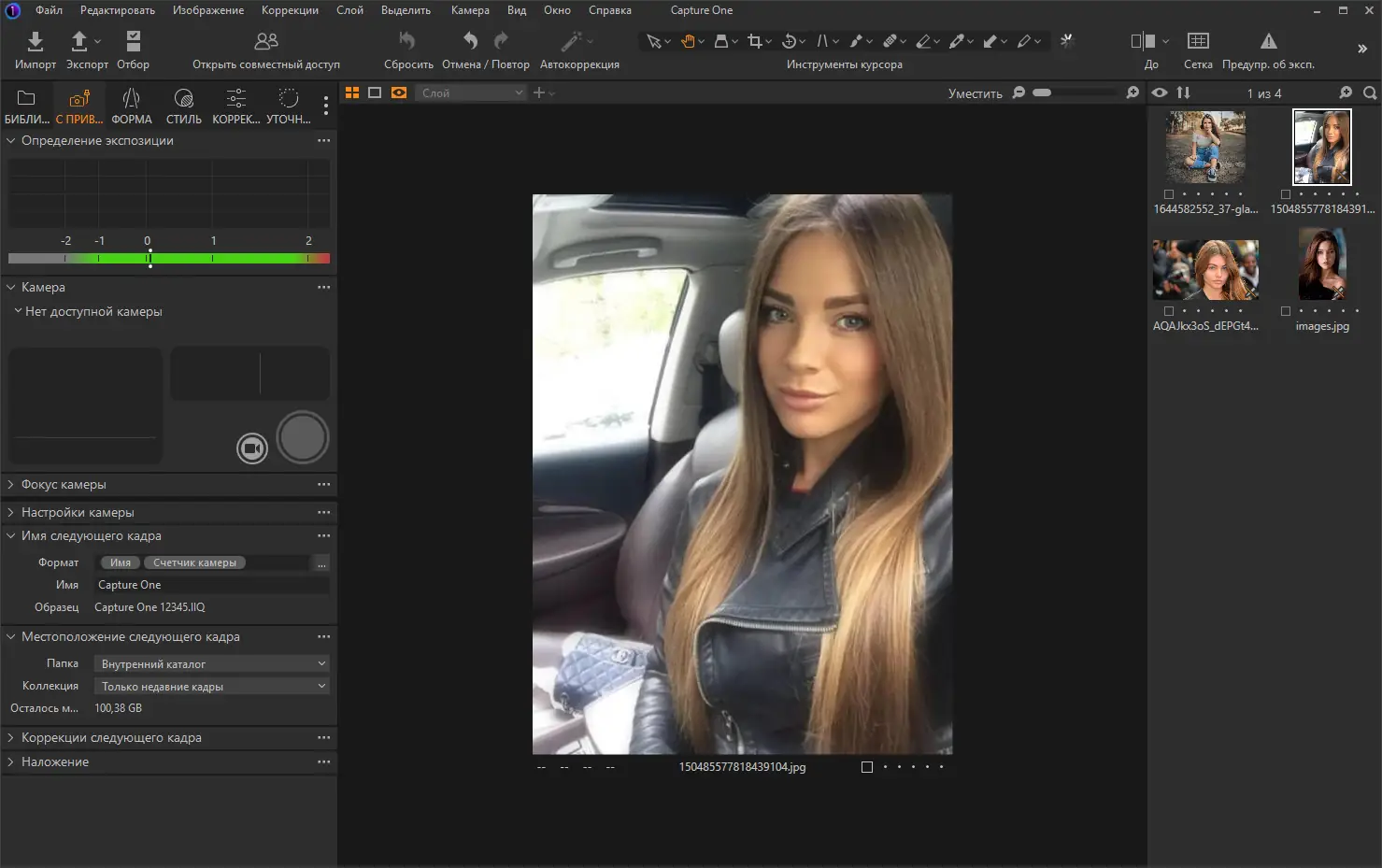Select the Pan hand cursor tool
Screen dimensions: 1382x868
pyautogui.click(x=688, y=41)
